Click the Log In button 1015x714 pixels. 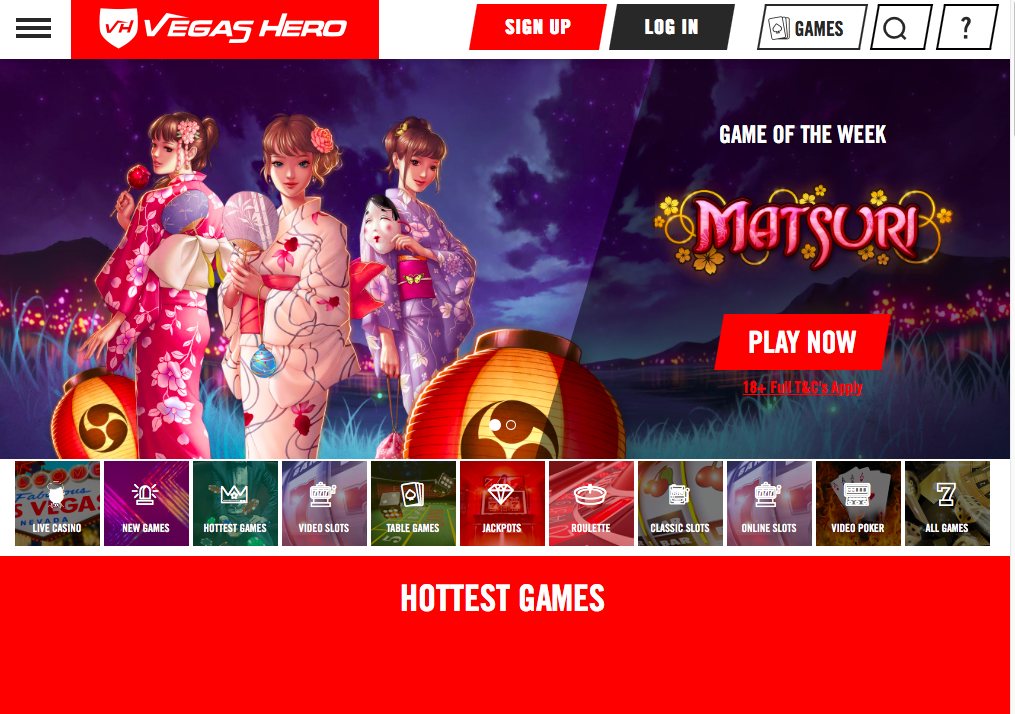coord(672,27)
